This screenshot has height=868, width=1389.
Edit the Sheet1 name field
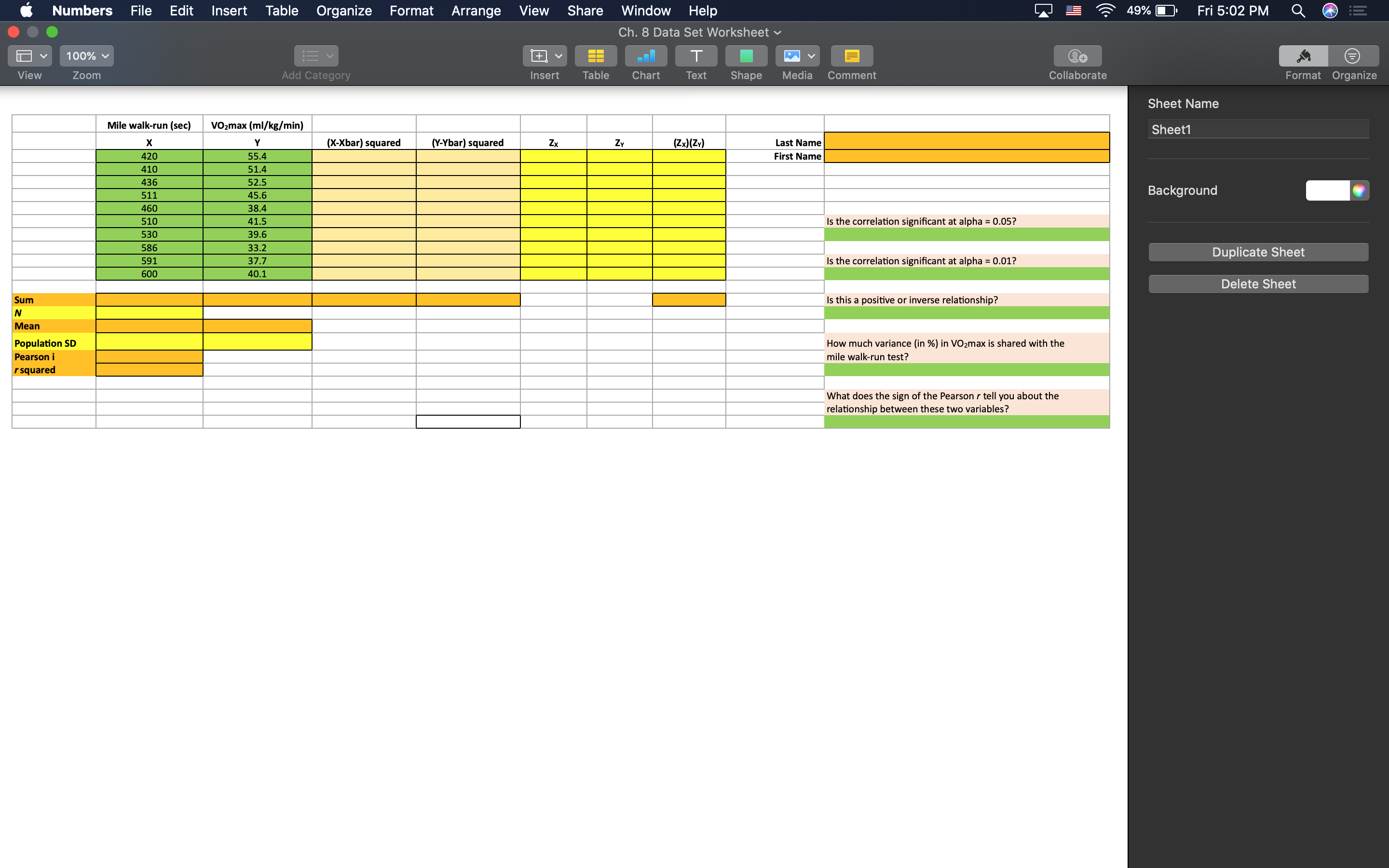(x=1258, y=129)
